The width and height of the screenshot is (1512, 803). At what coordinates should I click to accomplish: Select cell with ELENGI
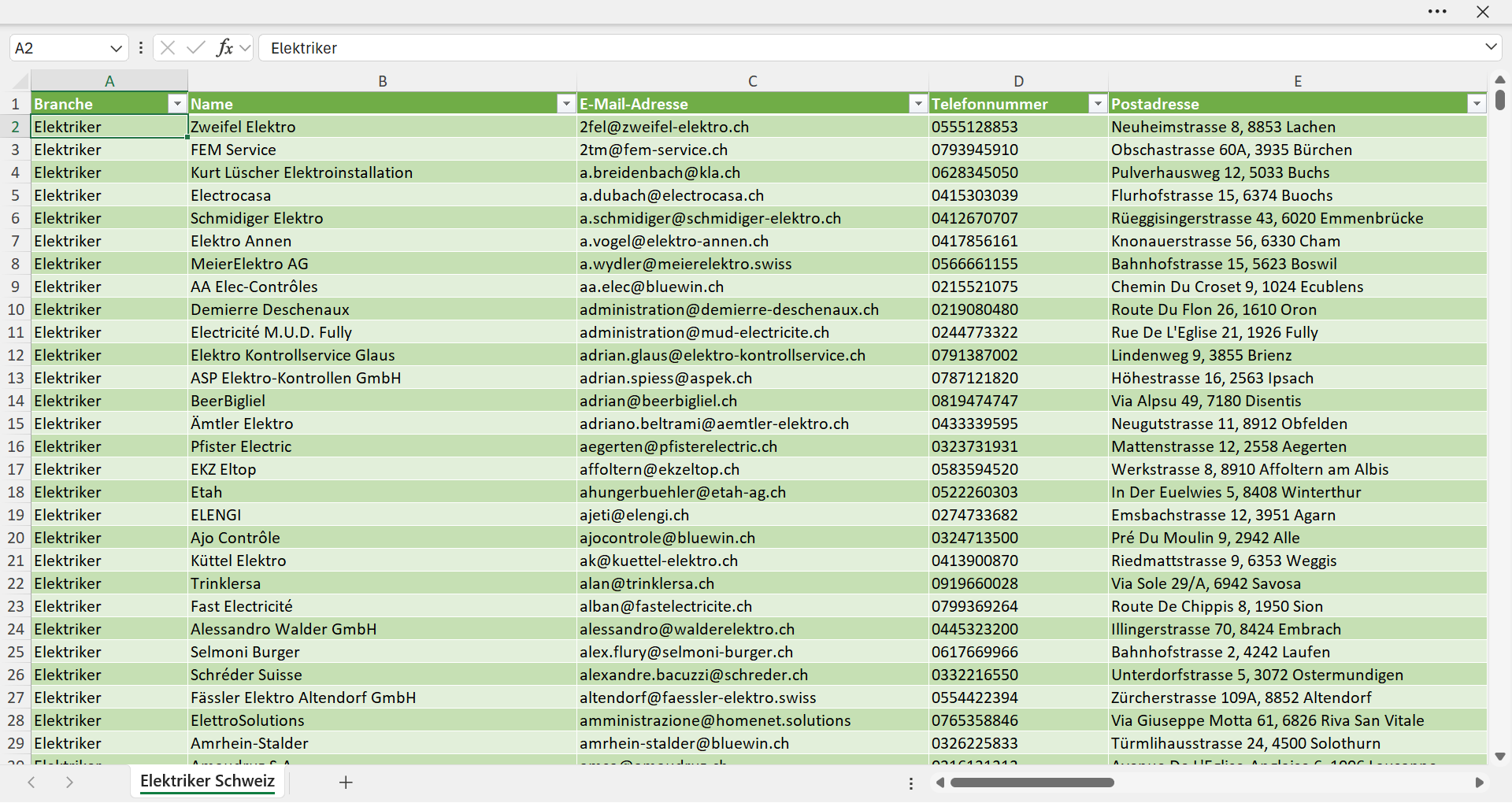click(x=383, y=515)
